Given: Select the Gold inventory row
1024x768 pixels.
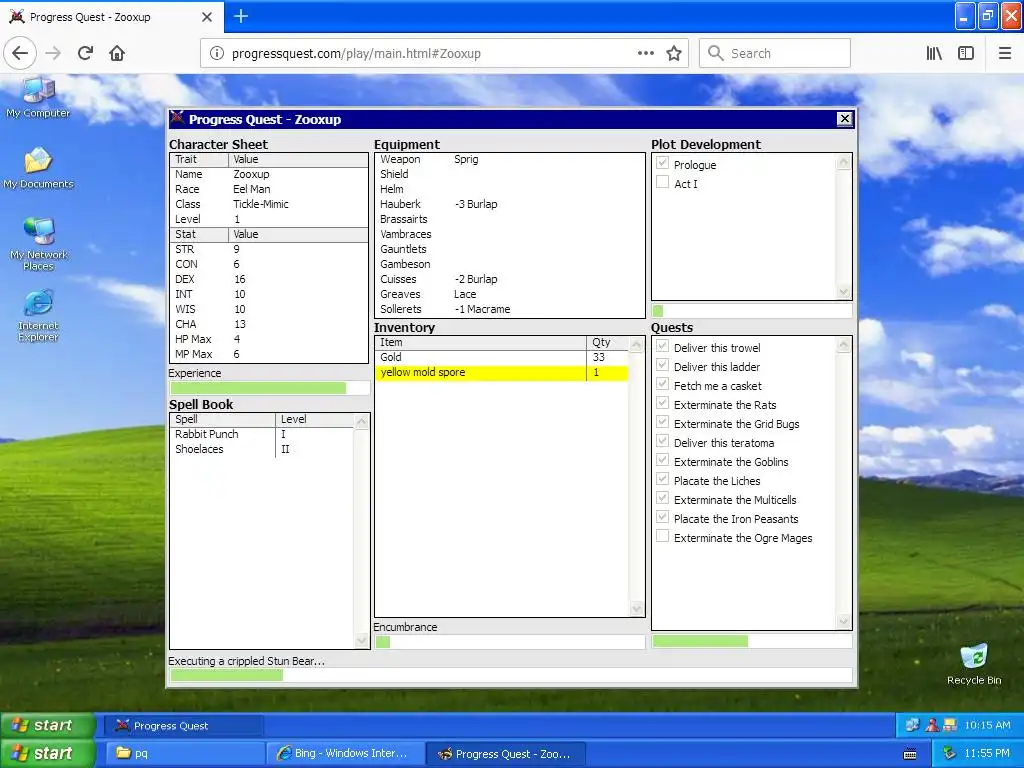Looking at the screenshot, I should point(502,357).
